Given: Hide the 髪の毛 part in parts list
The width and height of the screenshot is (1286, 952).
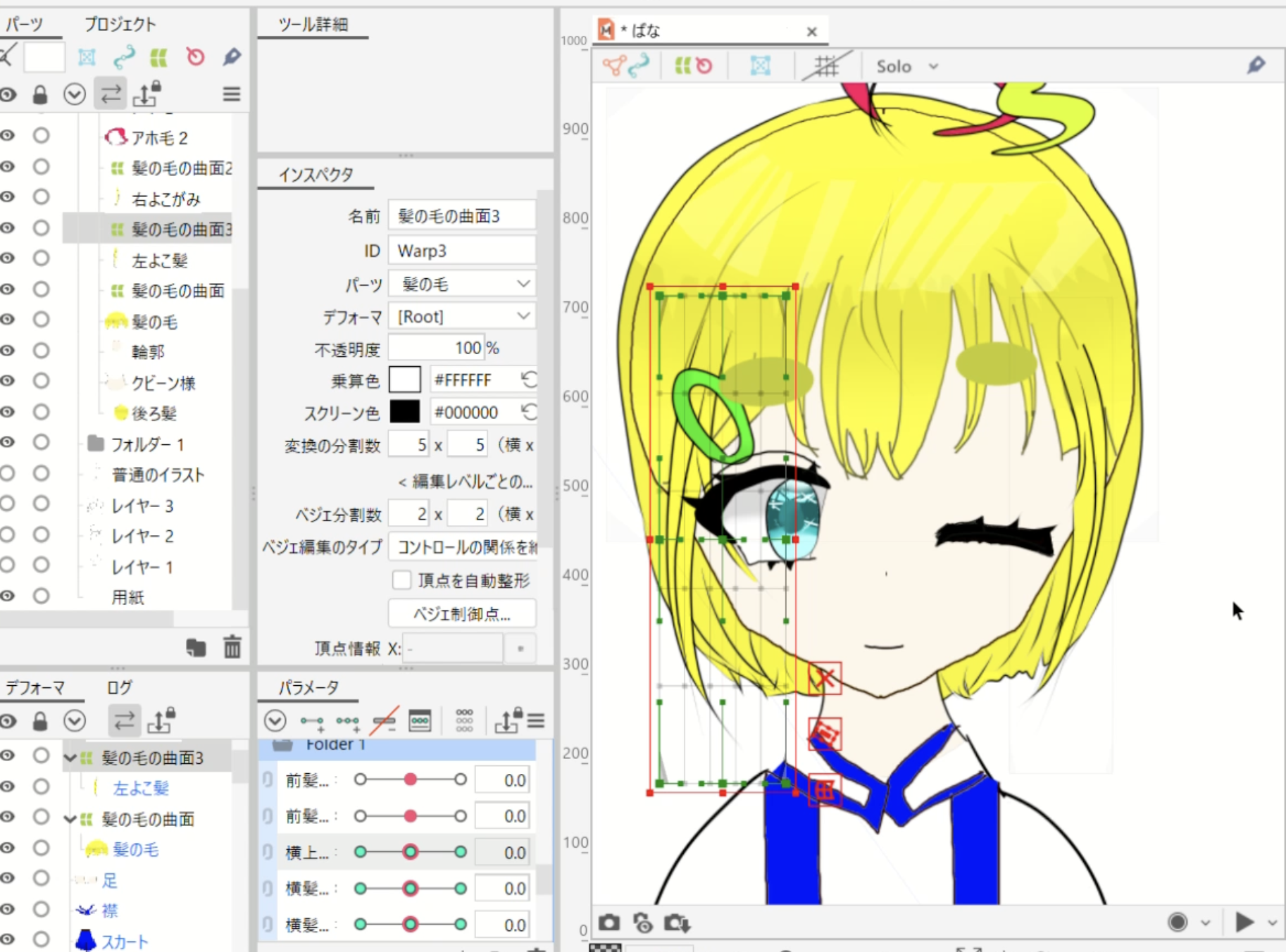Looking at the screenshot, I should [8, 320].
